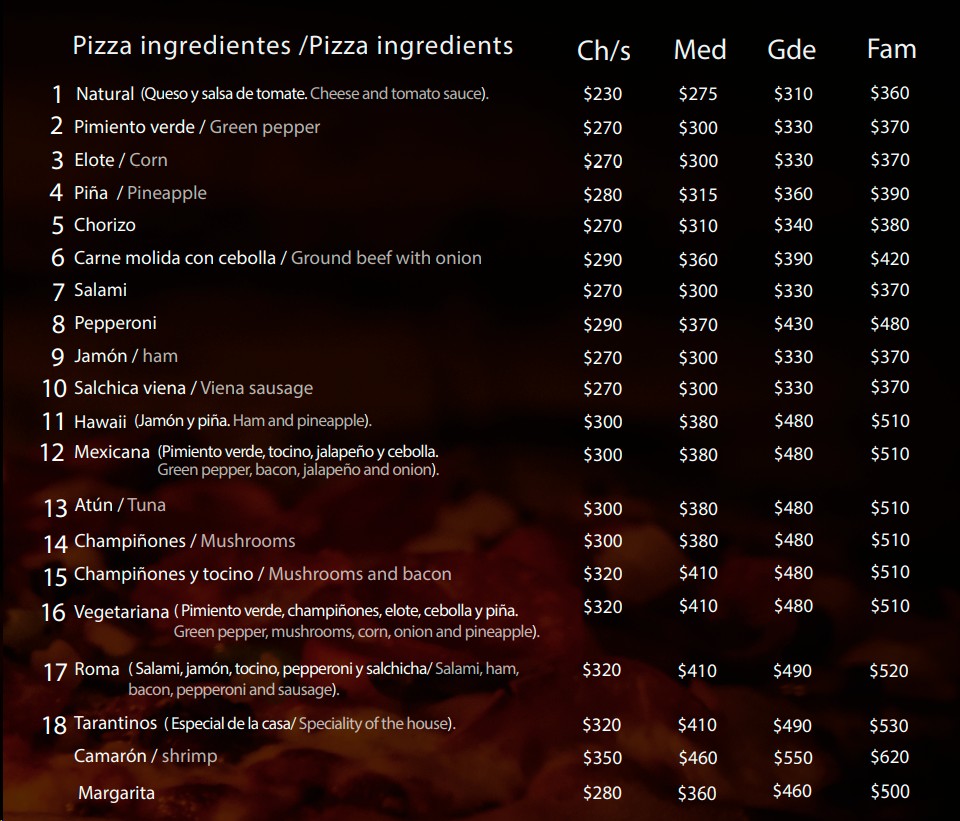Click Margarita's $280 small price
The width and height of the screenshot is (960, 821).
pyautogui.click(x=602, y=793)
